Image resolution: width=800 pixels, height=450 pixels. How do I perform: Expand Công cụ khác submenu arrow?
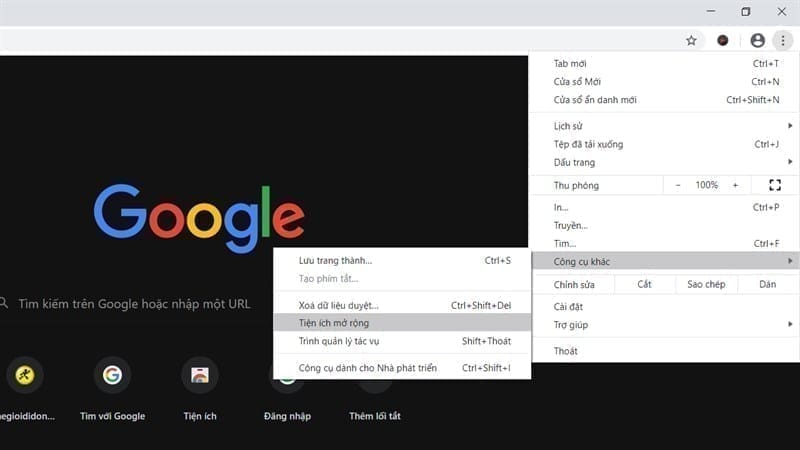click(790, 261)
